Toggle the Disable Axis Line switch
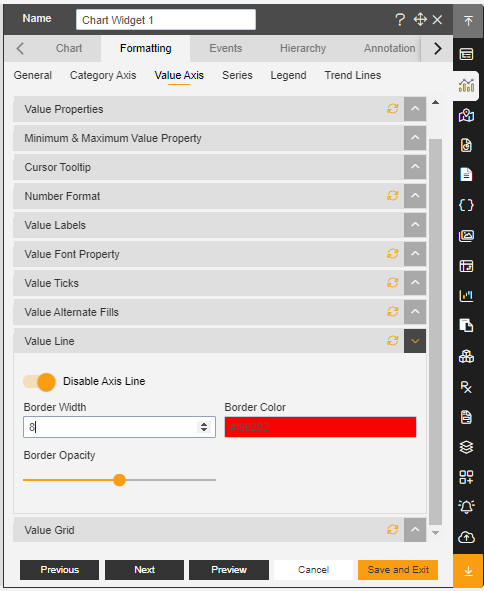 pos(39,381)
